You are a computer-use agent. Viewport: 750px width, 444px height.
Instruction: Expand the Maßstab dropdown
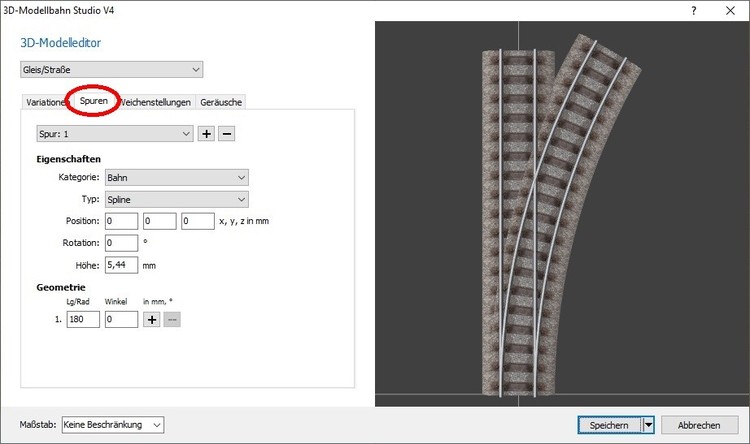point(112,425)
